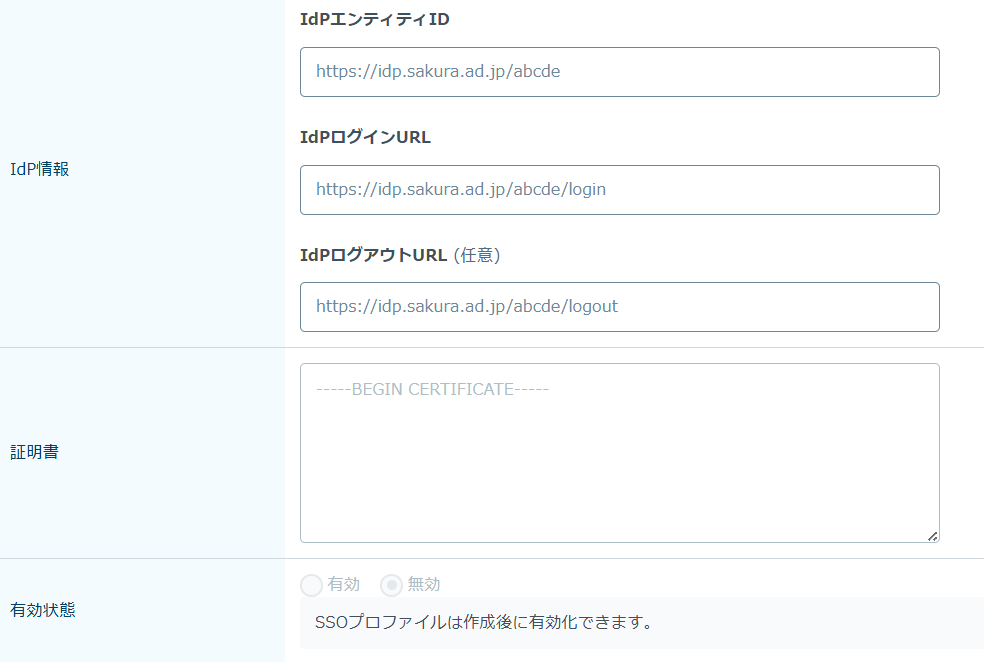Click the "IdPログアウトURL" field label
Screen dimensions: 984x662
[374, 255]
